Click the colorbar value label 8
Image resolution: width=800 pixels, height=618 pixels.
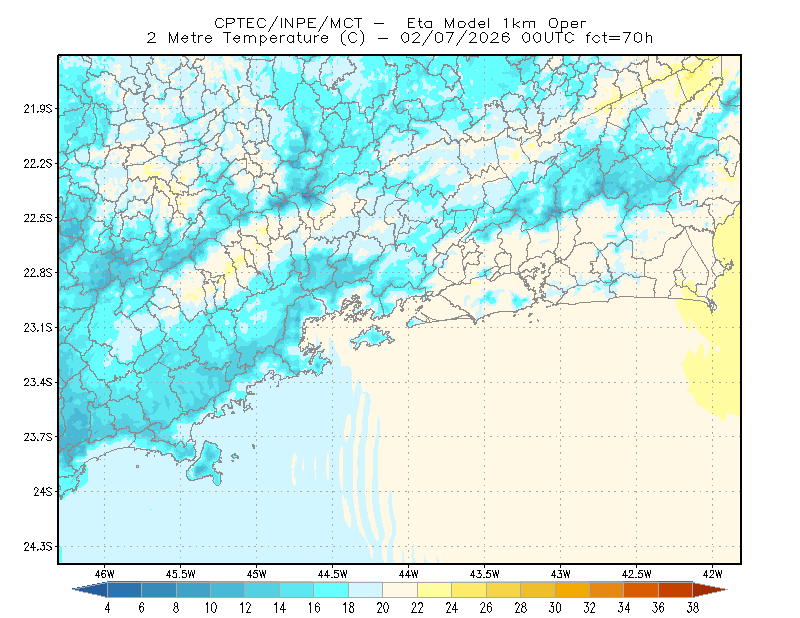pyautogui.click(x=177, y=608)
